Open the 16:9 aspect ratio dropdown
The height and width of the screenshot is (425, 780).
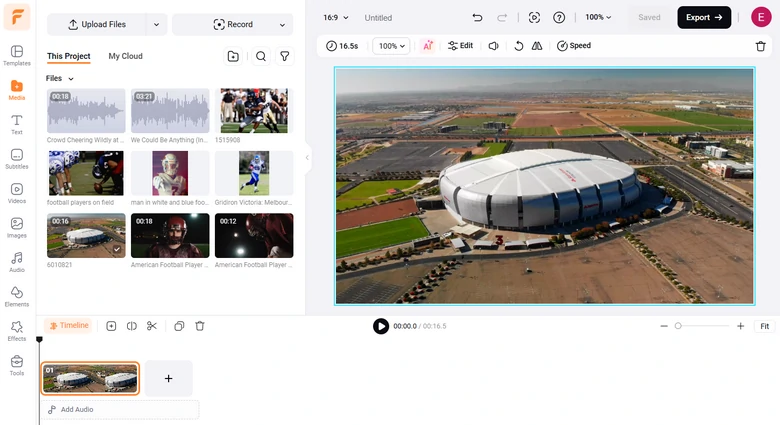click(x=336, y=17)
